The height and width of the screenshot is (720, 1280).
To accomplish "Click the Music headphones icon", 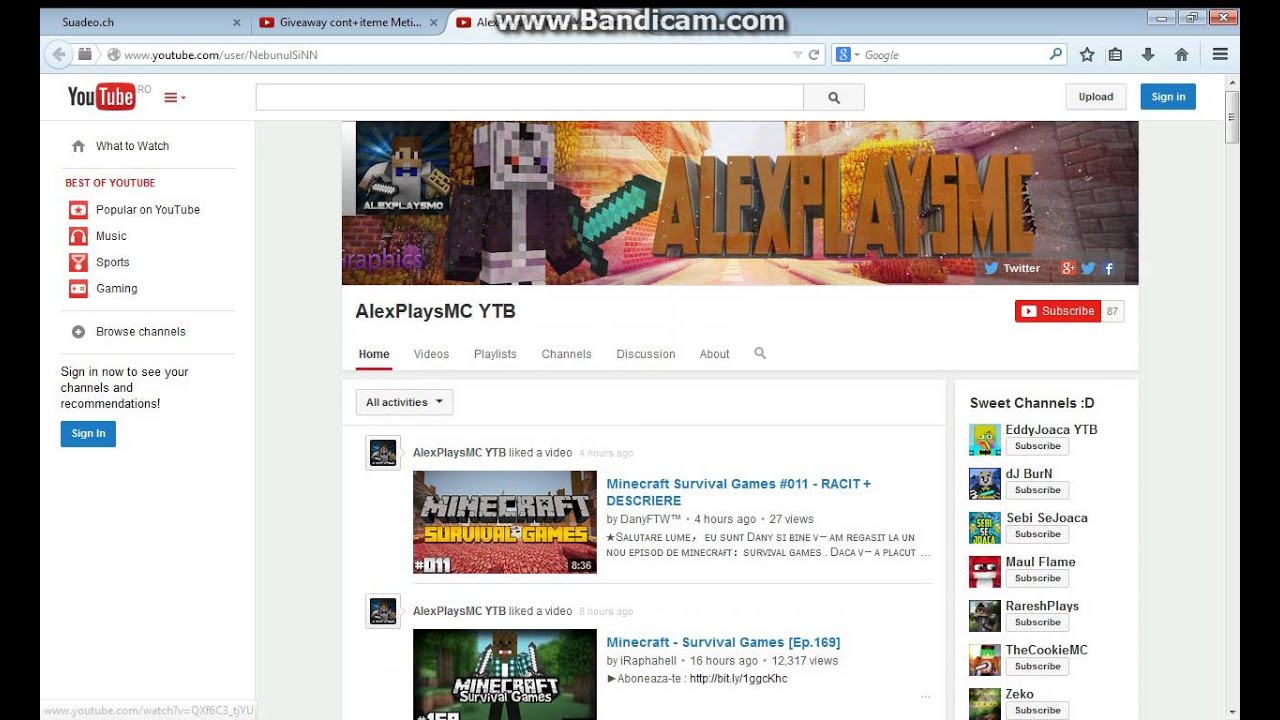I will pyautogui.click(x=78, y=236).
